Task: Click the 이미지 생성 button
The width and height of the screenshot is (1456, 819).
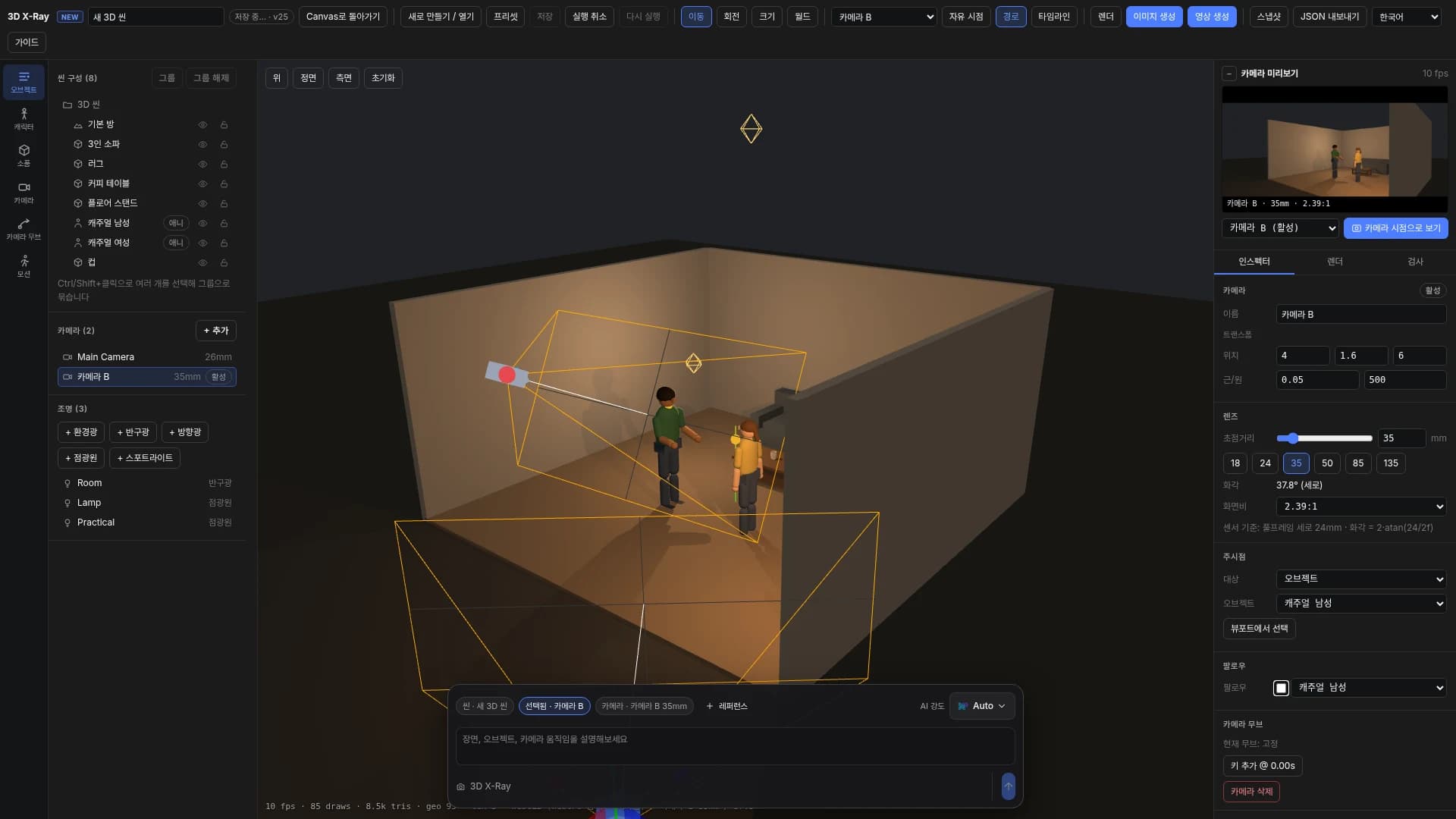Action: click(1153, 17)
